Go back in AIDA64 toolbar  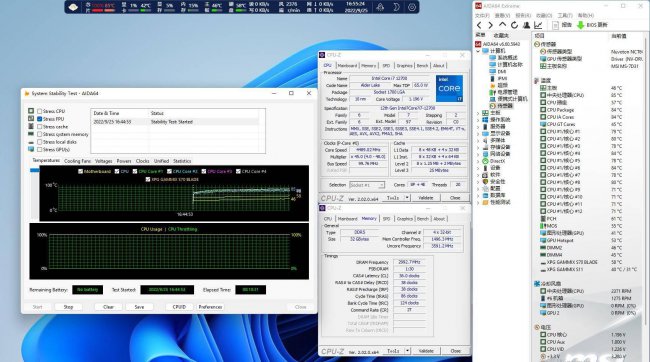pyautogui.click(x=480, y=25)
